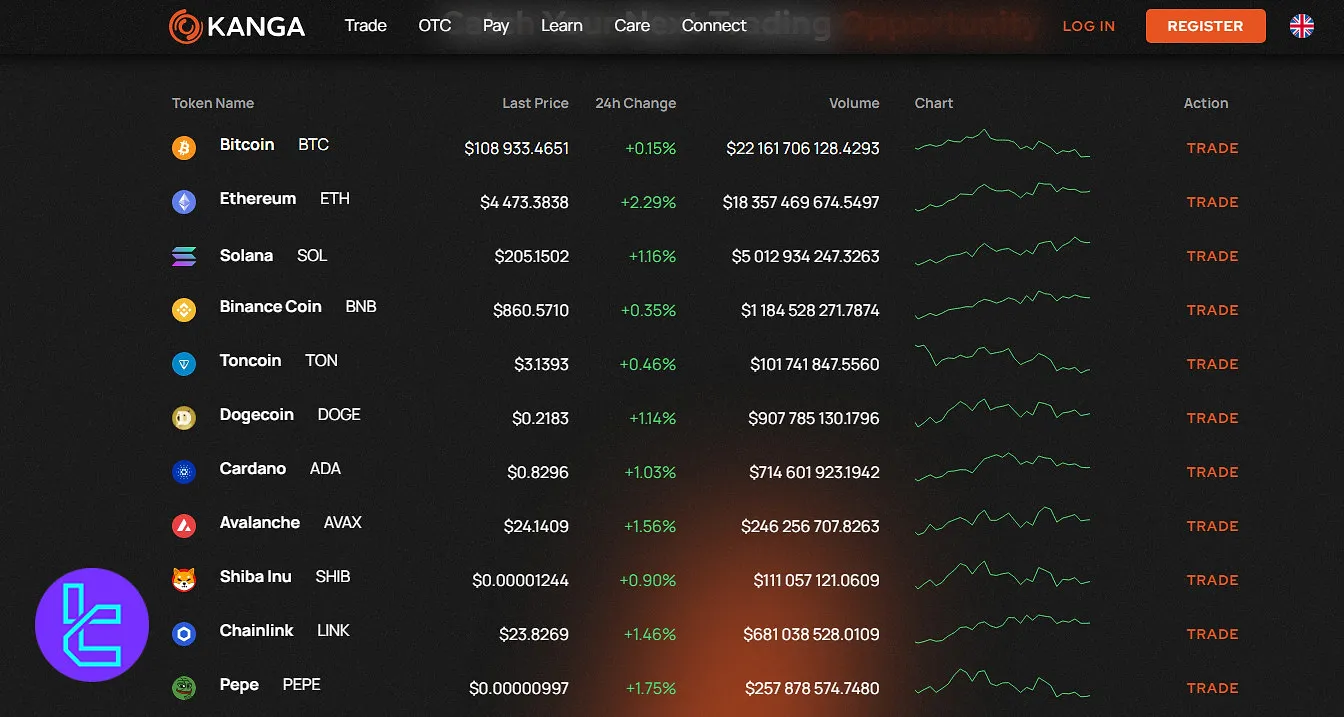Click the Kanga logo

pyautogui.click(x=237, y=26)
